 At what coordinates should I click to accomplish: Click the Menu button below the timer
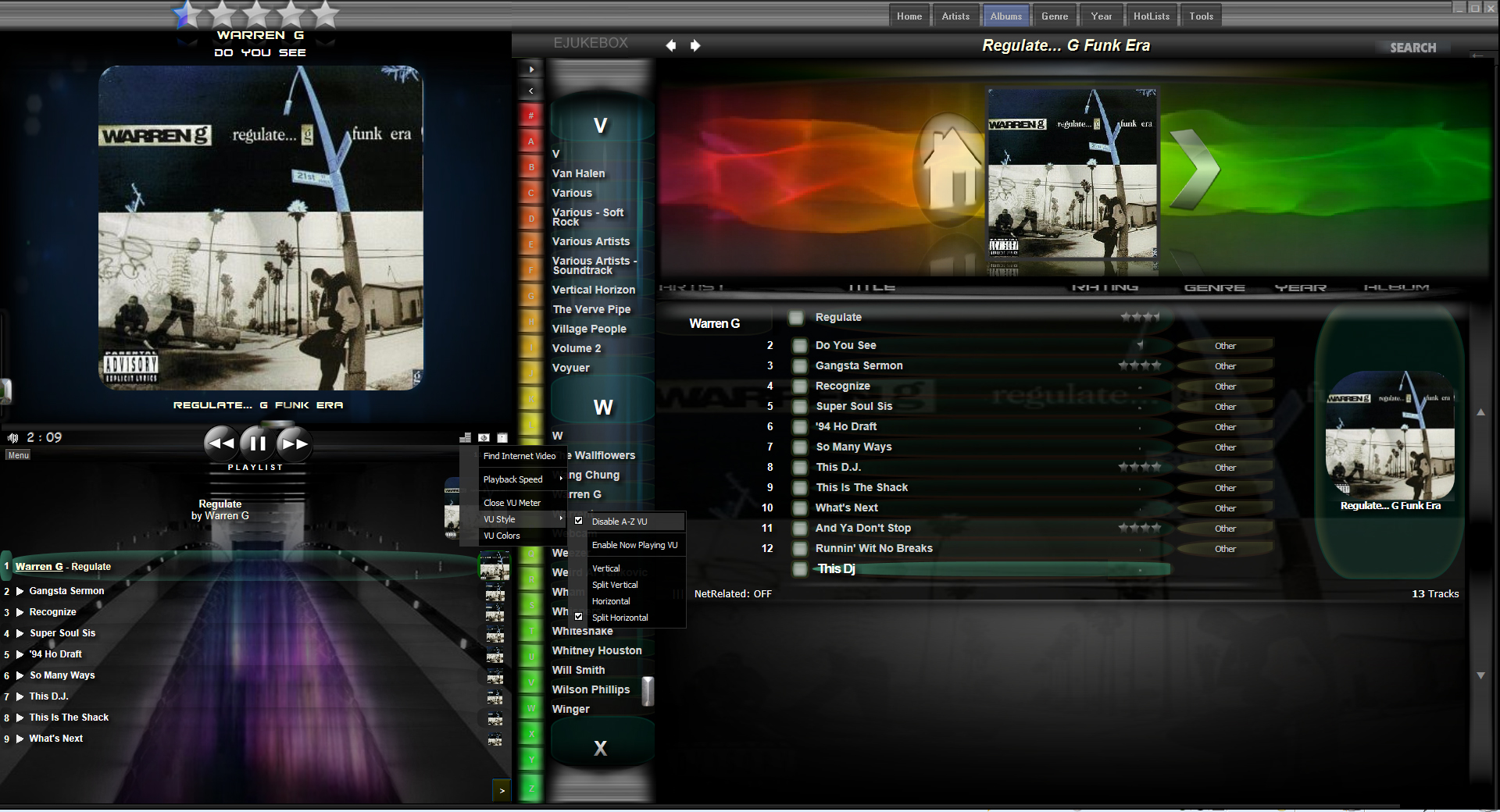[18, 455]
